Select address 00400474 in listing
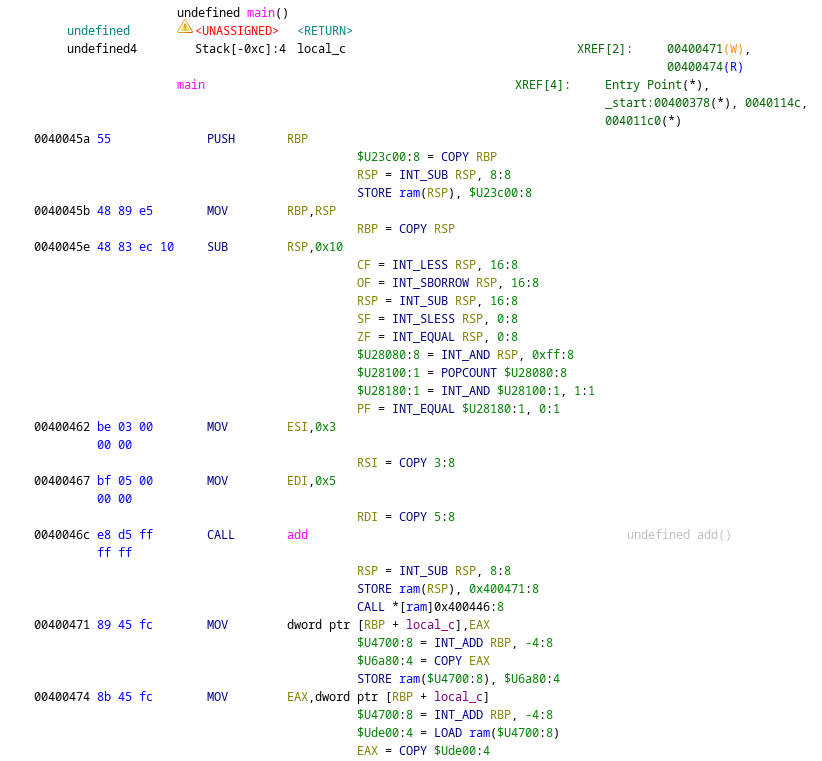The image size is (822, 761). (x=62, y=697)
